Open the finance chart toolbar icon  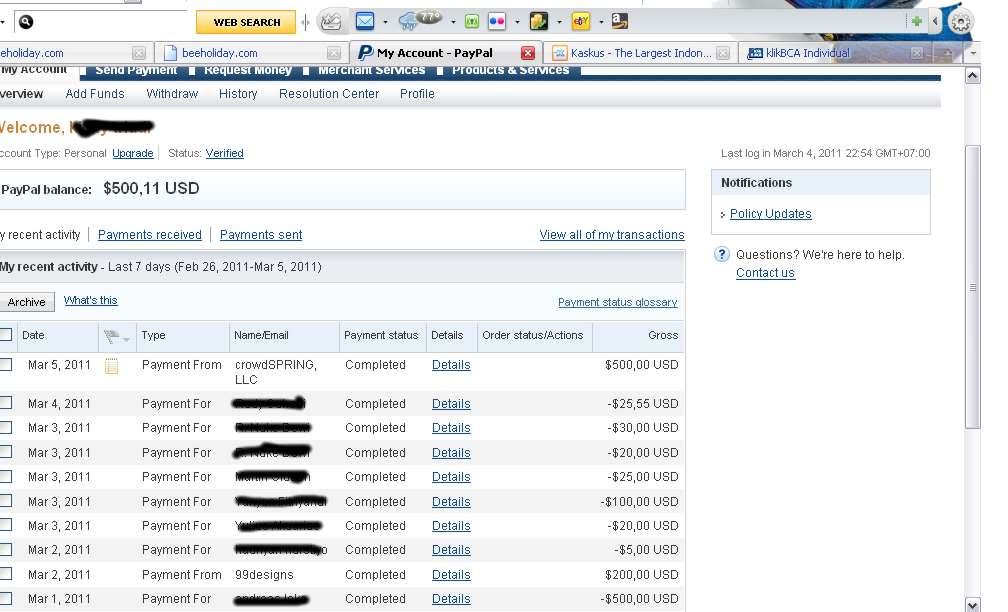(x=330, y=22)
